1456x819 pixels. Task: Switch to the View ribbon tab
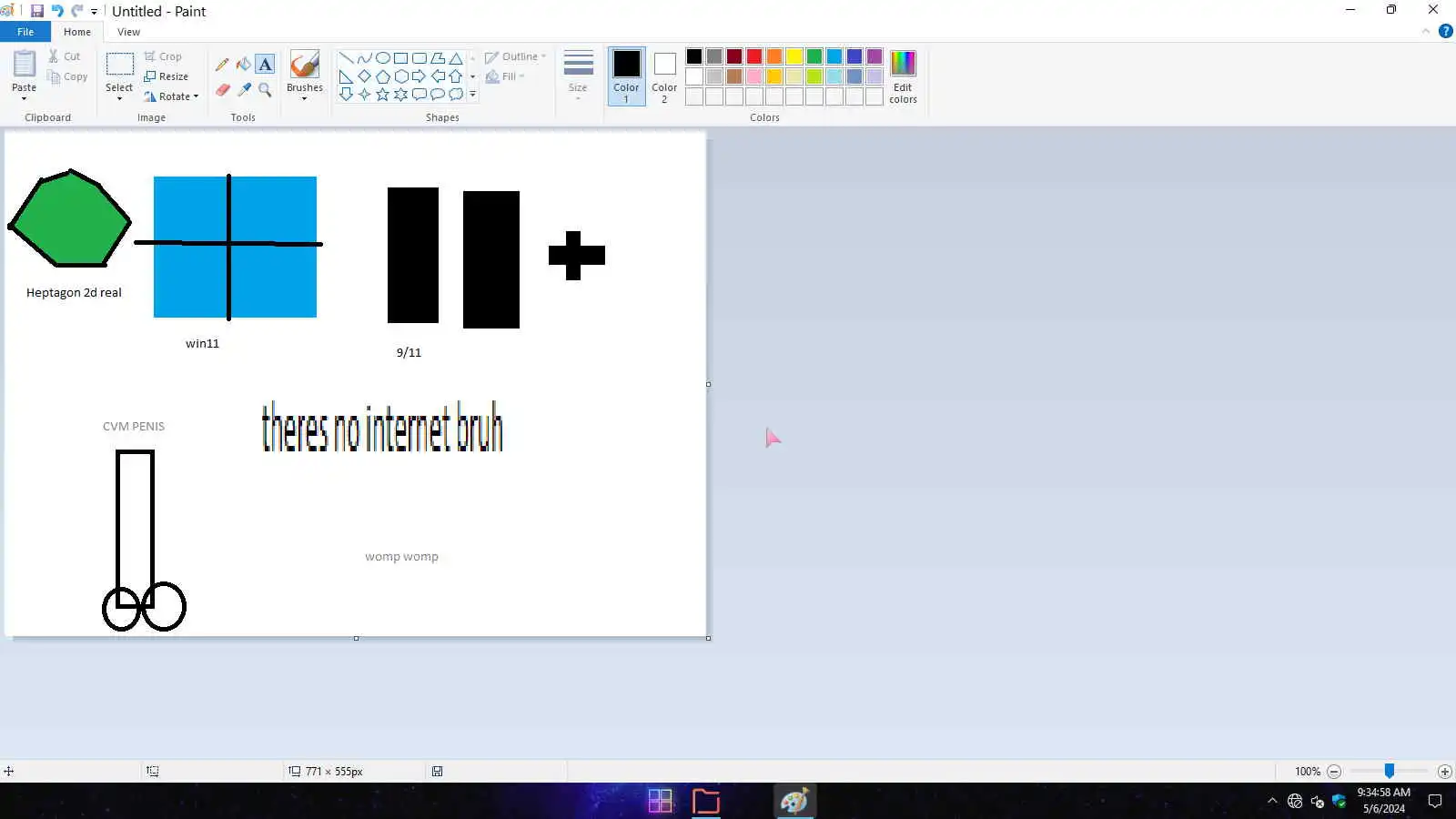[128, 32]
